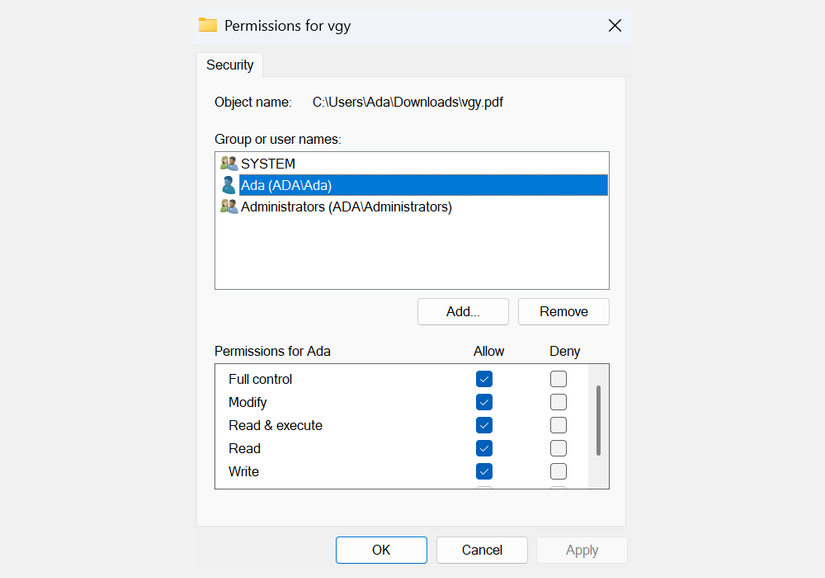This screenshot has width=825, height=578.
Task: Select Administrators (ADA\Administrators) entry
Action: pyautogui.click(x=346, y=207)
